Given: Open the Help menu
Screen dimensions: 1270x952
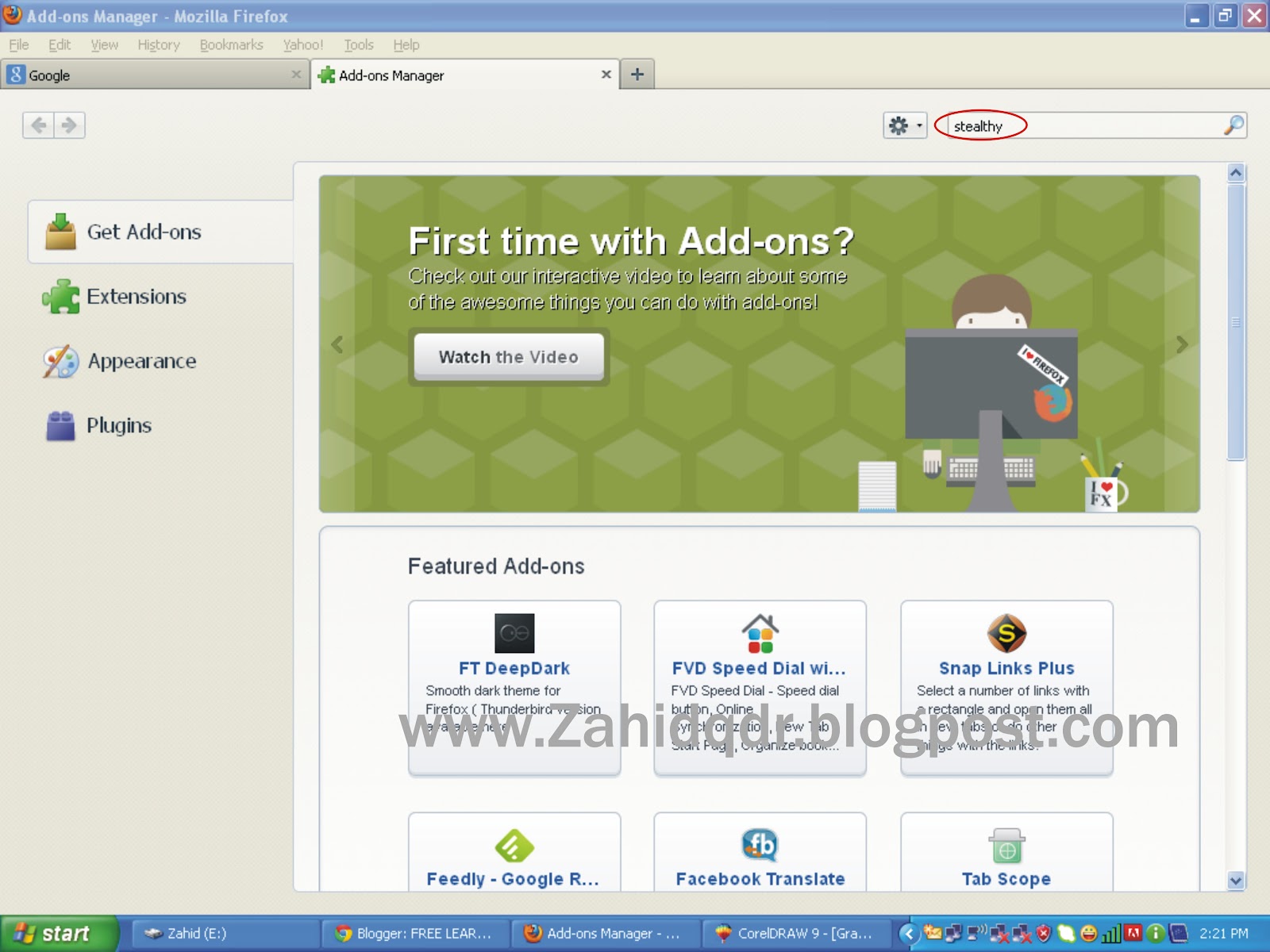Looking at the screenshot, I should click(x=406, y=45).
